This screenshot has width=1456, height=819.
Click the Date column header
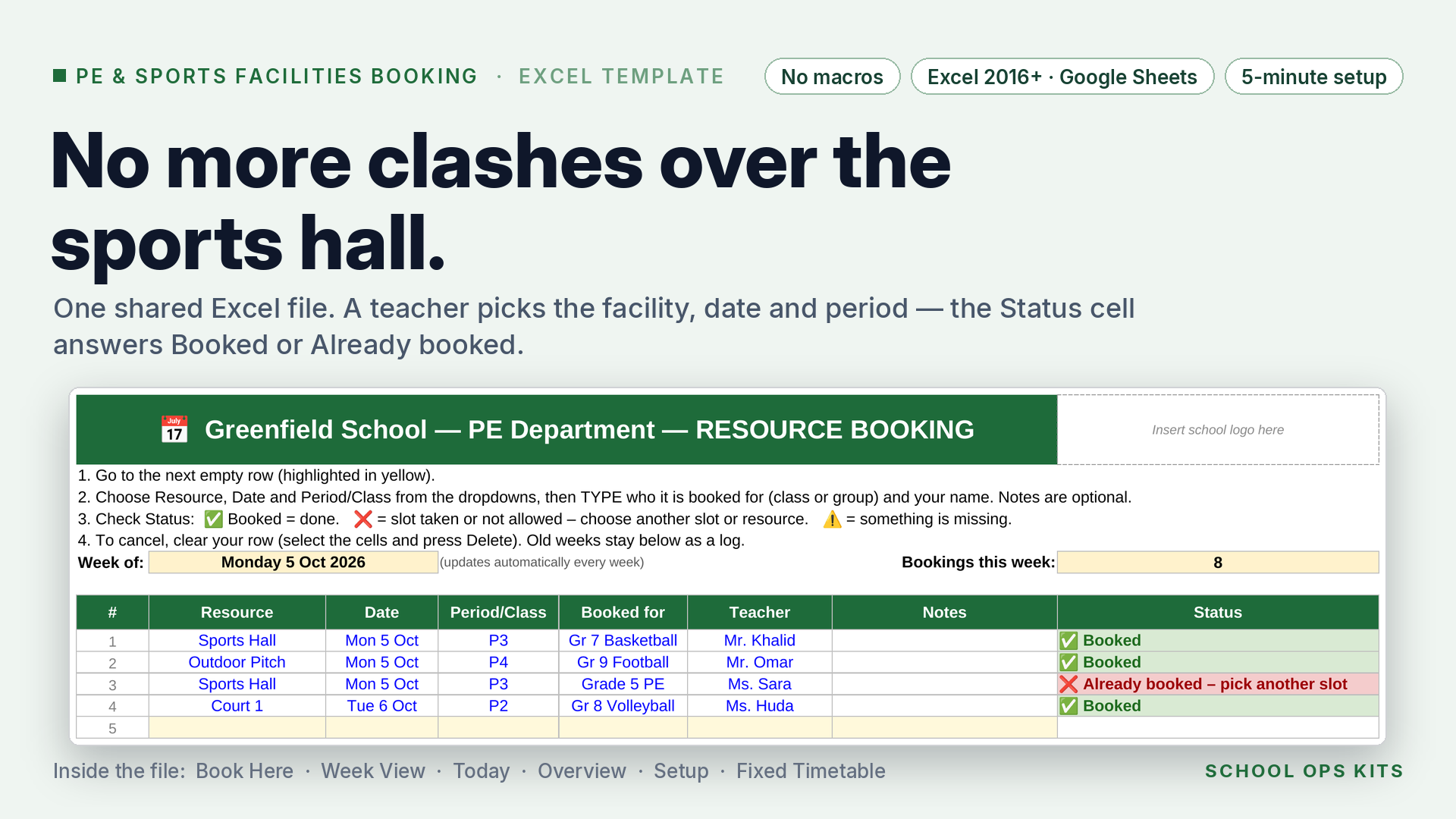pyautogui.click(x=381, y=612)
